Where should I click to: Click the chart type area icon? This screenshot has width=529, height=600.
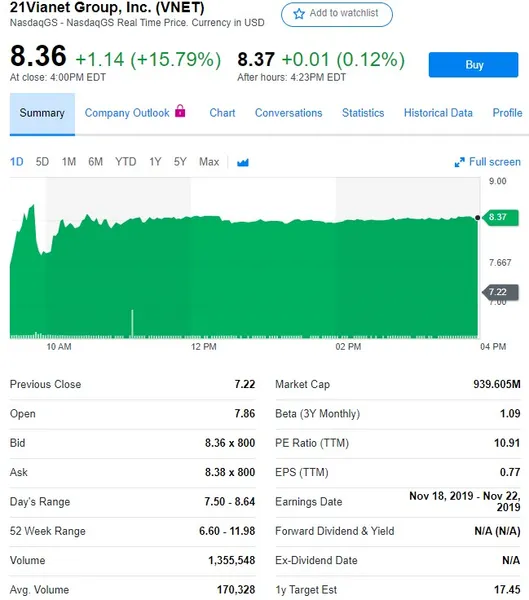pyautogui.click(x=243, y=163)
